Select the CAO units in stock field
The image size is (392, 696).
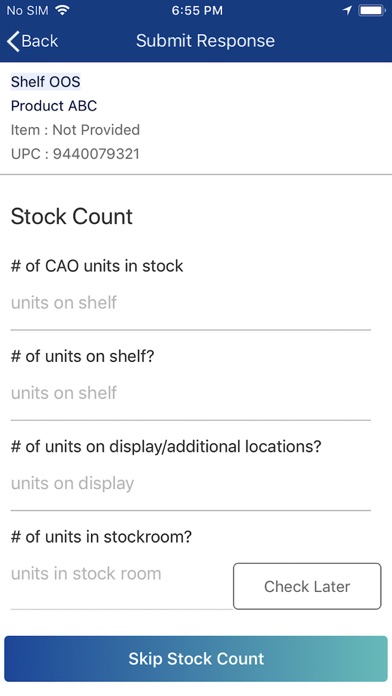coord(190,303)
